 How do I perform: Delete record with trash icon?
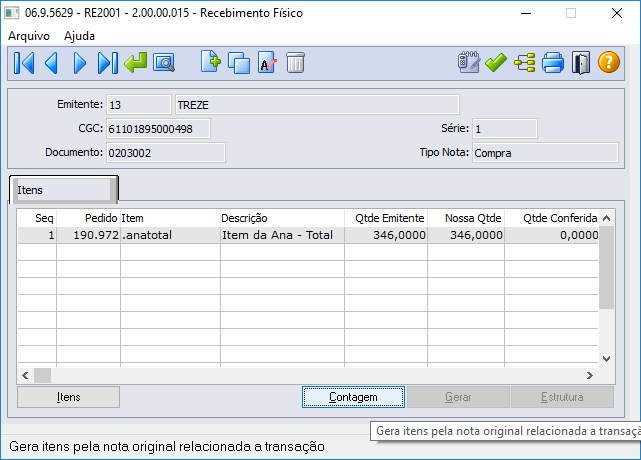(x=295, y=63)
